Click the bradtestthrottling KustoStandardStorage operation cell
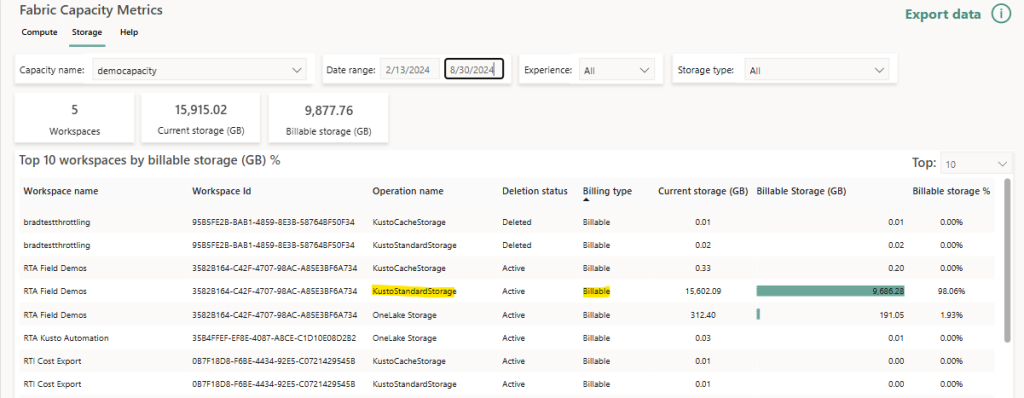The image size is (1024, 398). coord(414,245)
